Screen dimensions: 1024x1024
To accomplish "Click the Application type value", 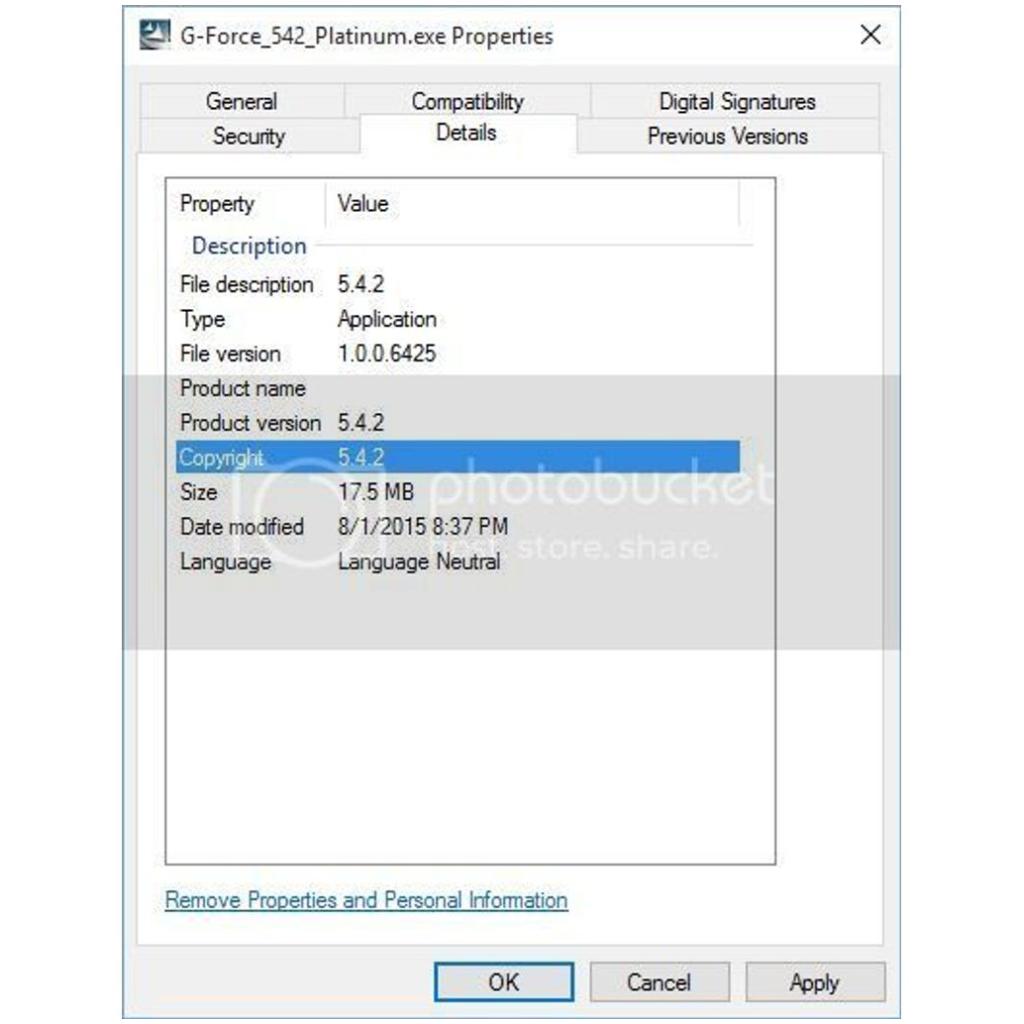I will pos(387,319).
